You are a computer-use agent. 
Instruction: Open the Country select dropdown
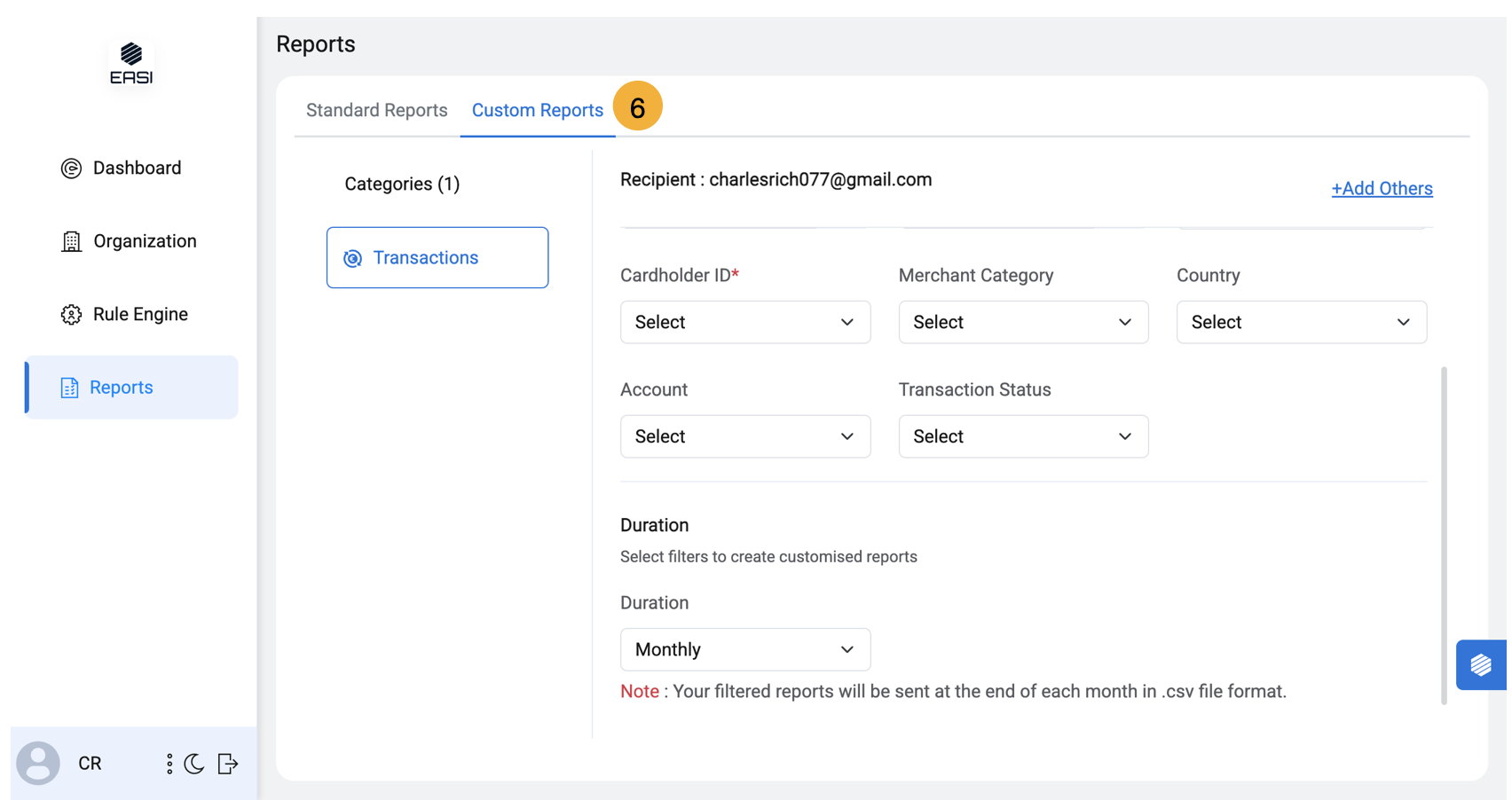coord(1301,322)
